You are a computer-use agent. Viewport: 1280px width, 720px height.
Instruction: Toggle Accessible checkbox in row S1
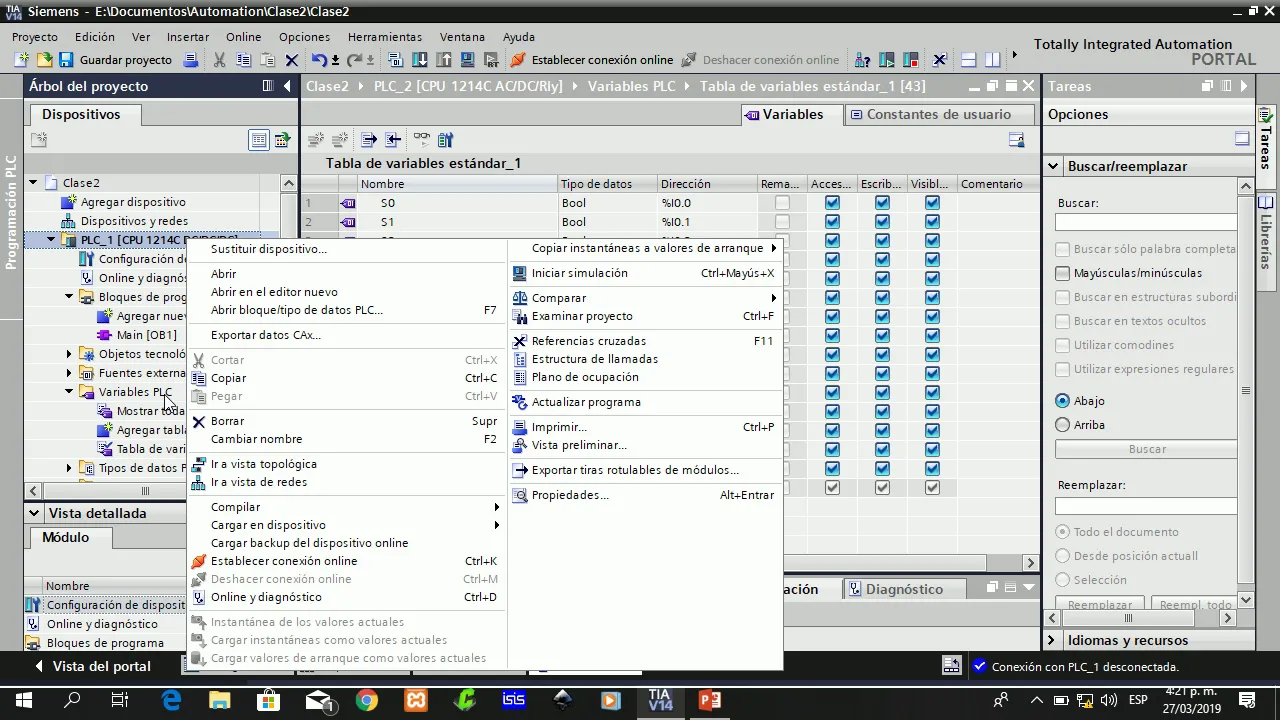click(x=832, y=222)
